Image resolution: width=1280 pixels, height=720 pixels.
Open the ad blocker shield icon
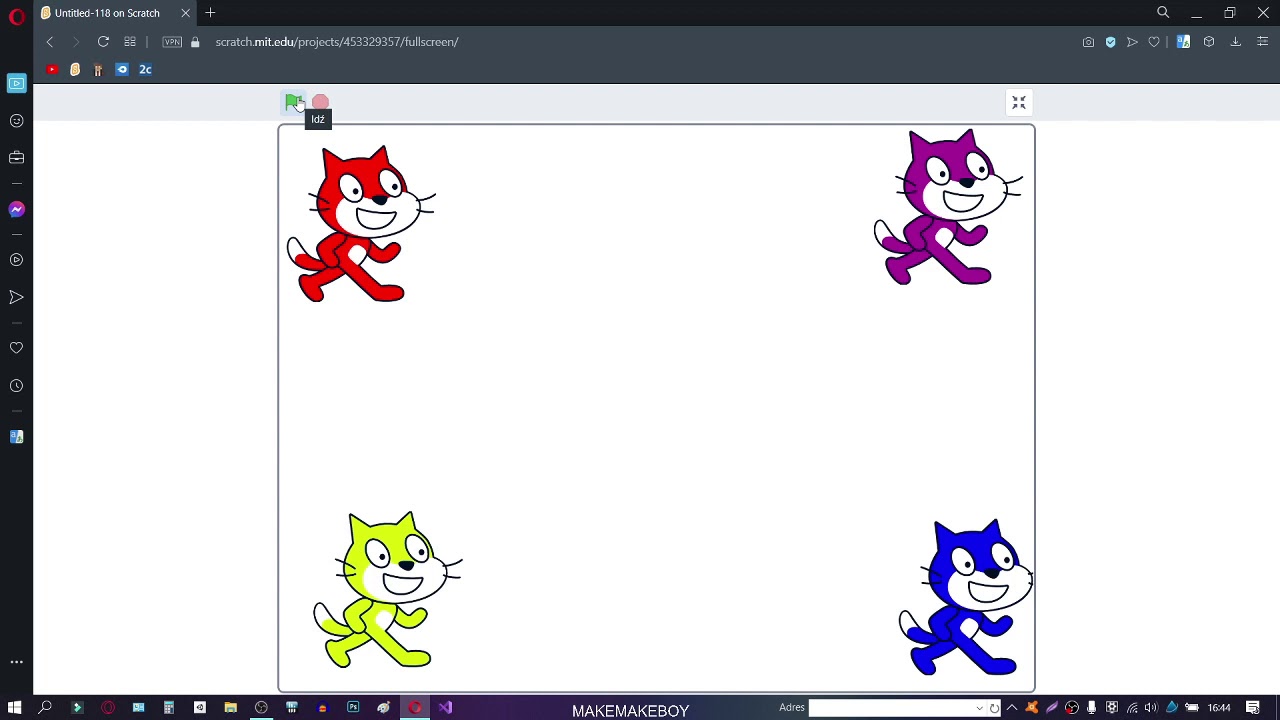[x=1110, y=42]
